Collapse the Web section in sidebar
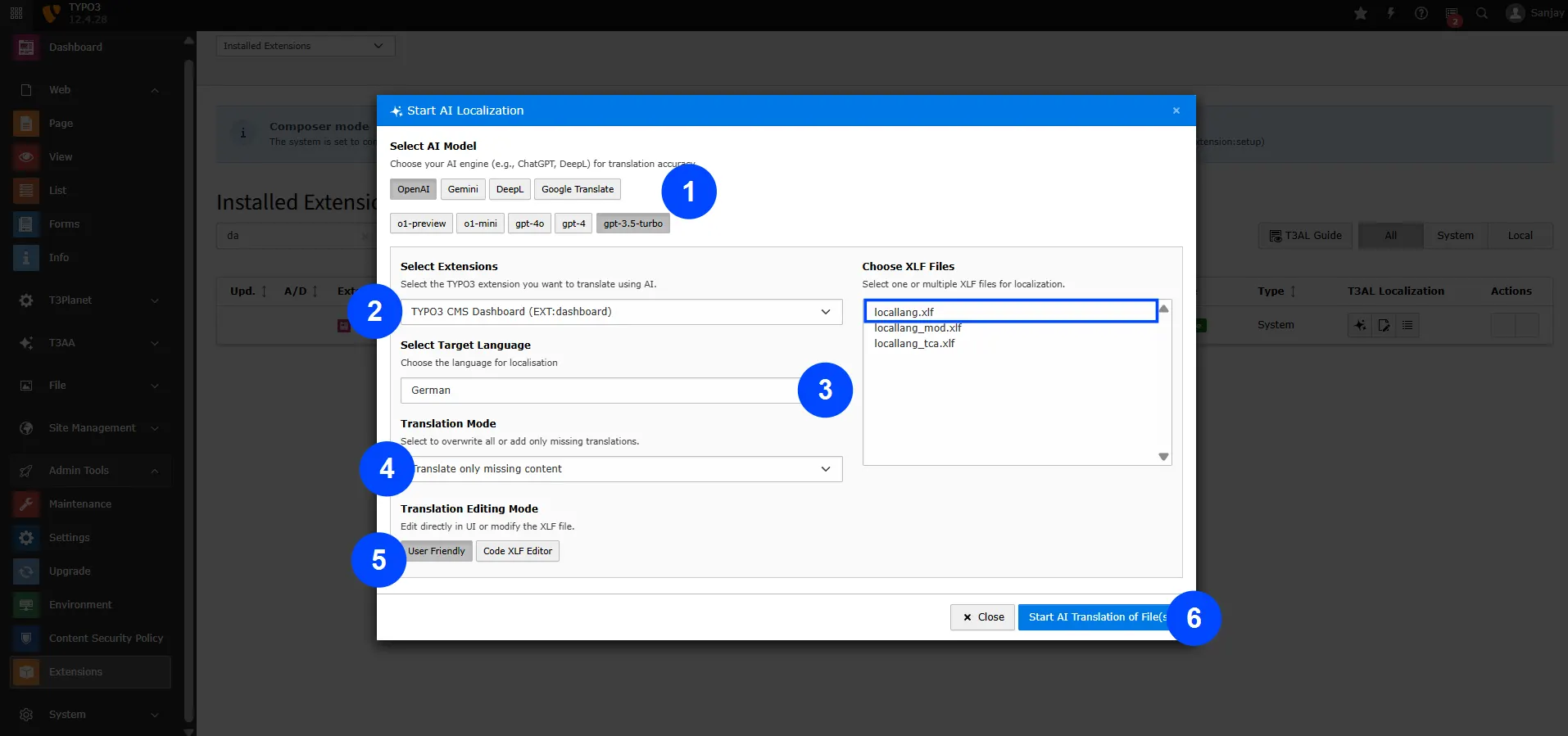 pyautogui.click(x=155, y=90)
